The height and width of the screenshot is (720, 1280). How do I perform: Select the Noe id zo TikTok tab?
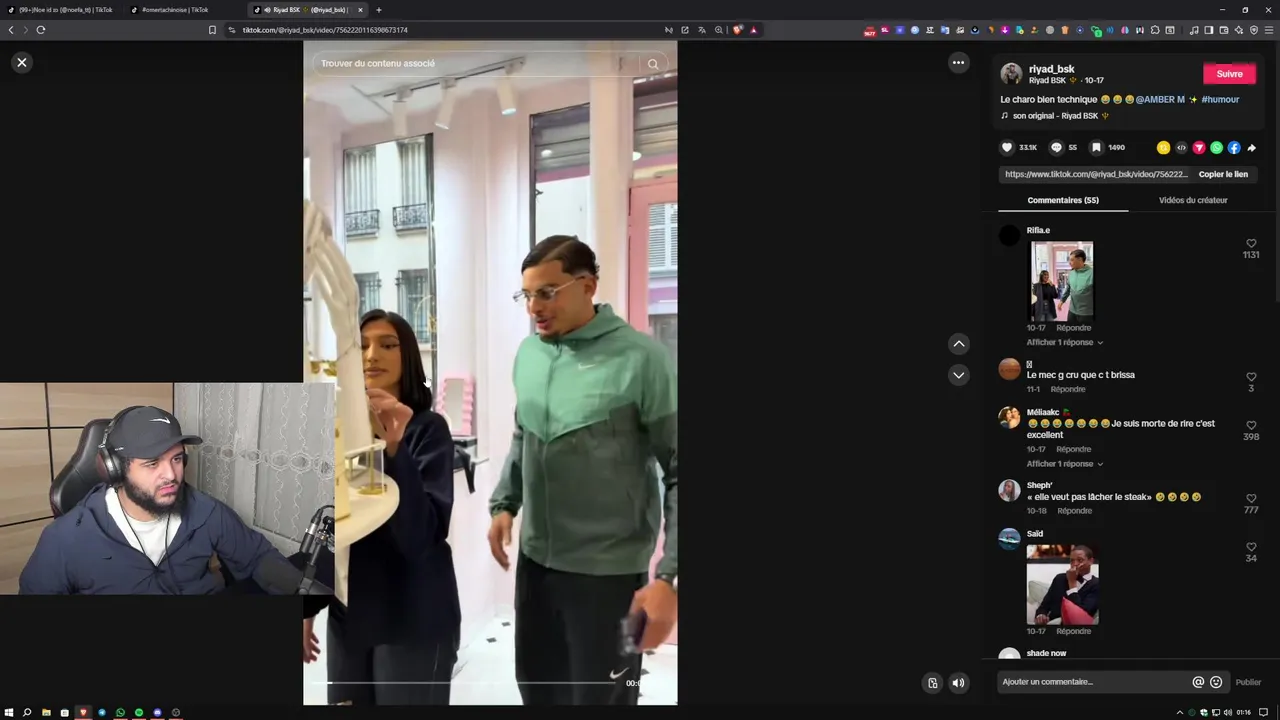click(62, 10)
